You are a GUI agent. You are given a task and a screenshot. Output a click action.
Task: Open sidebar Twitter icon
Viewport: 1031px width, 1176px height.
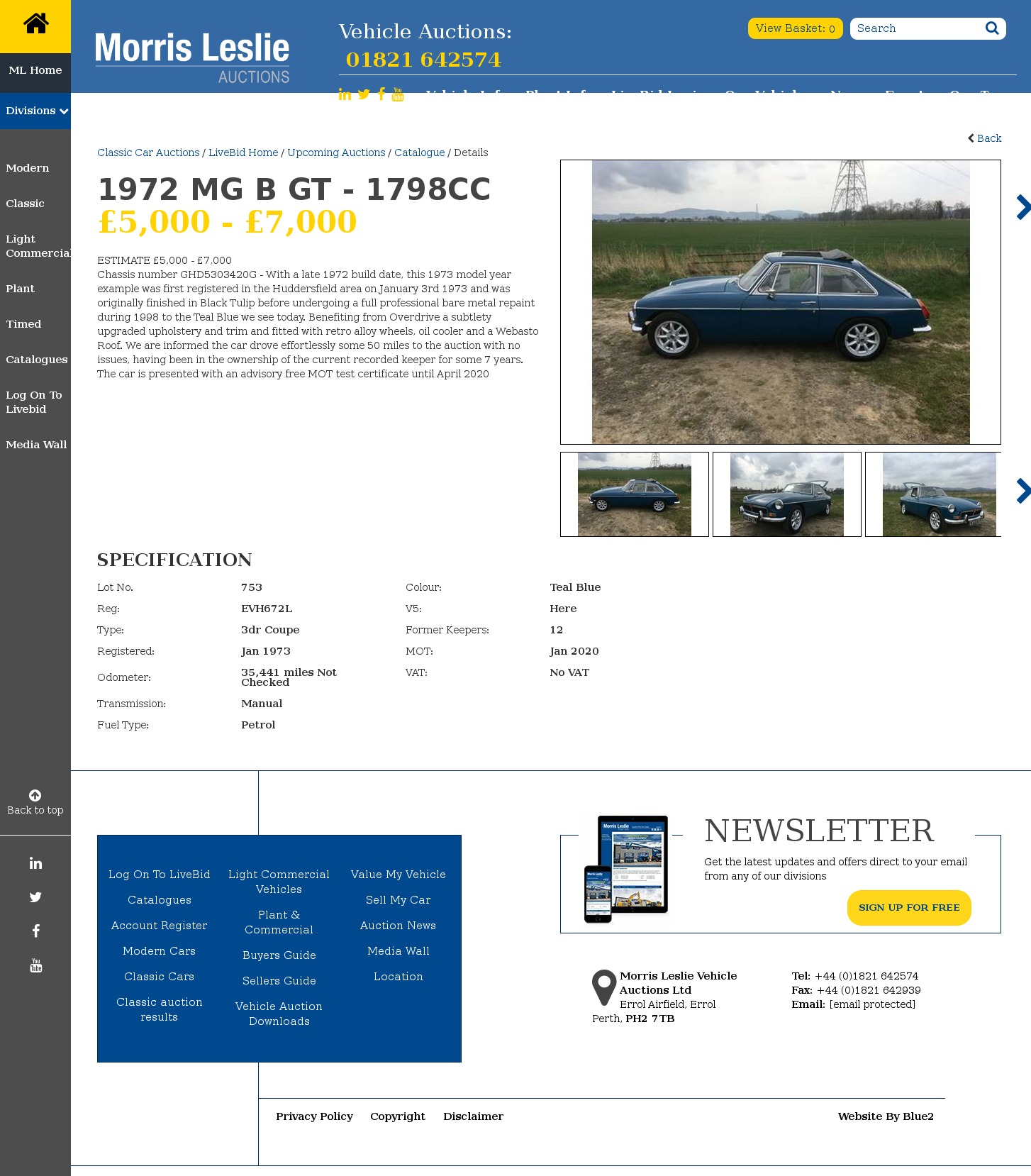pos(35,897)
